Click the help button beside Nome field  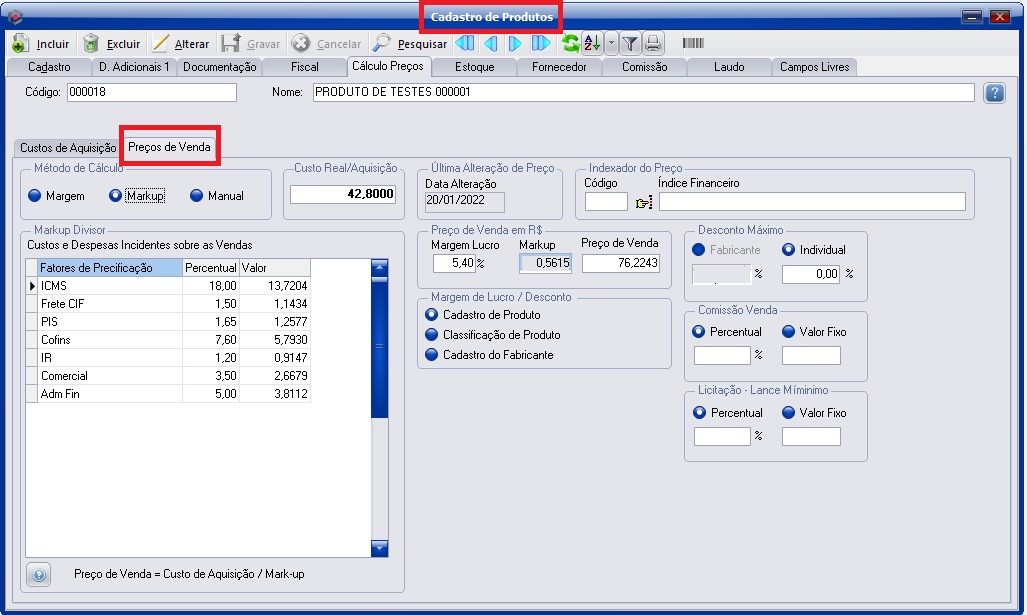(994, 93)
